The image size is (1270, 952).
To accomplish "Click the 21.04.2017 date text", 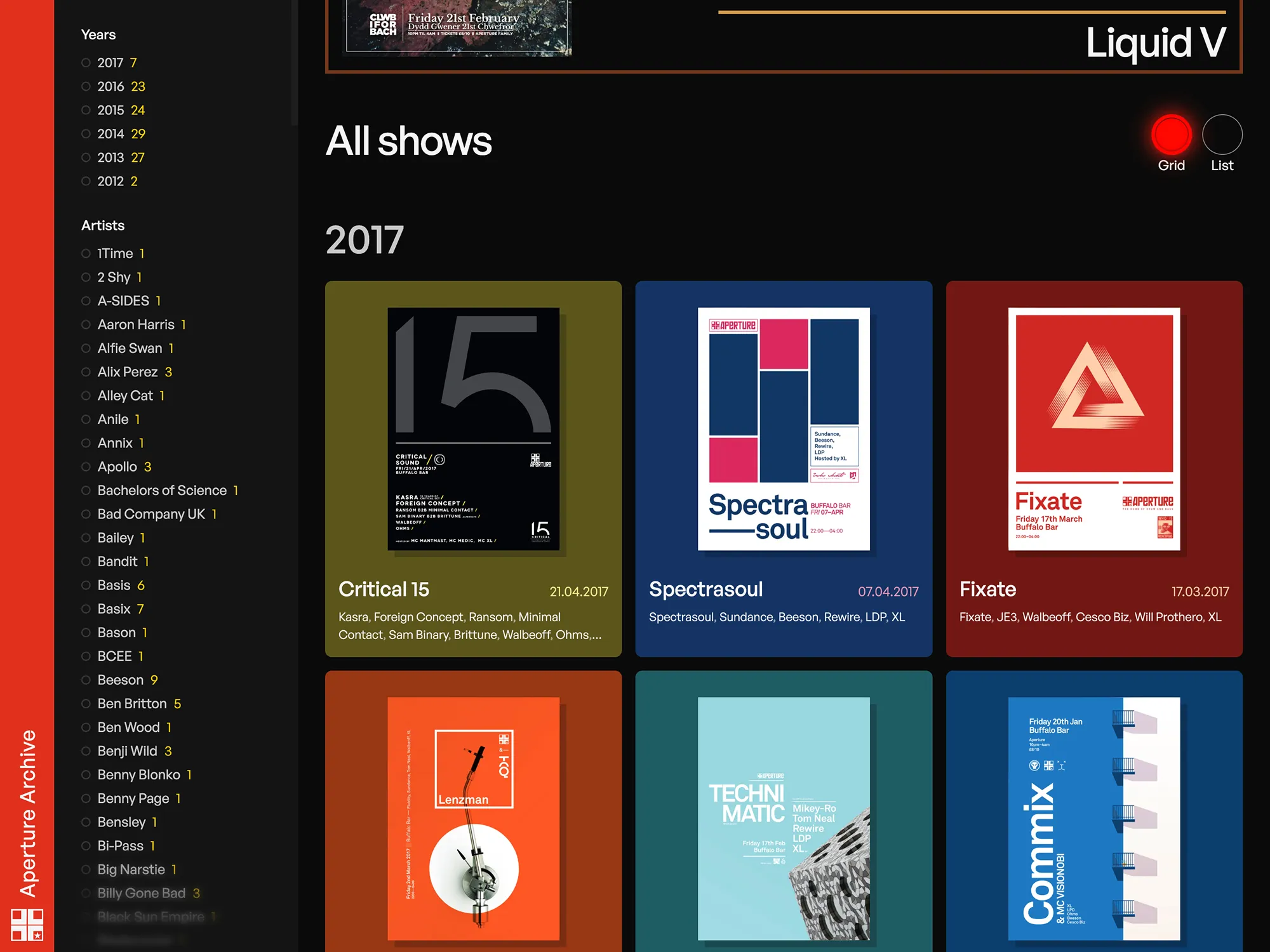I will pyautogui.click(x=578, y=592).
